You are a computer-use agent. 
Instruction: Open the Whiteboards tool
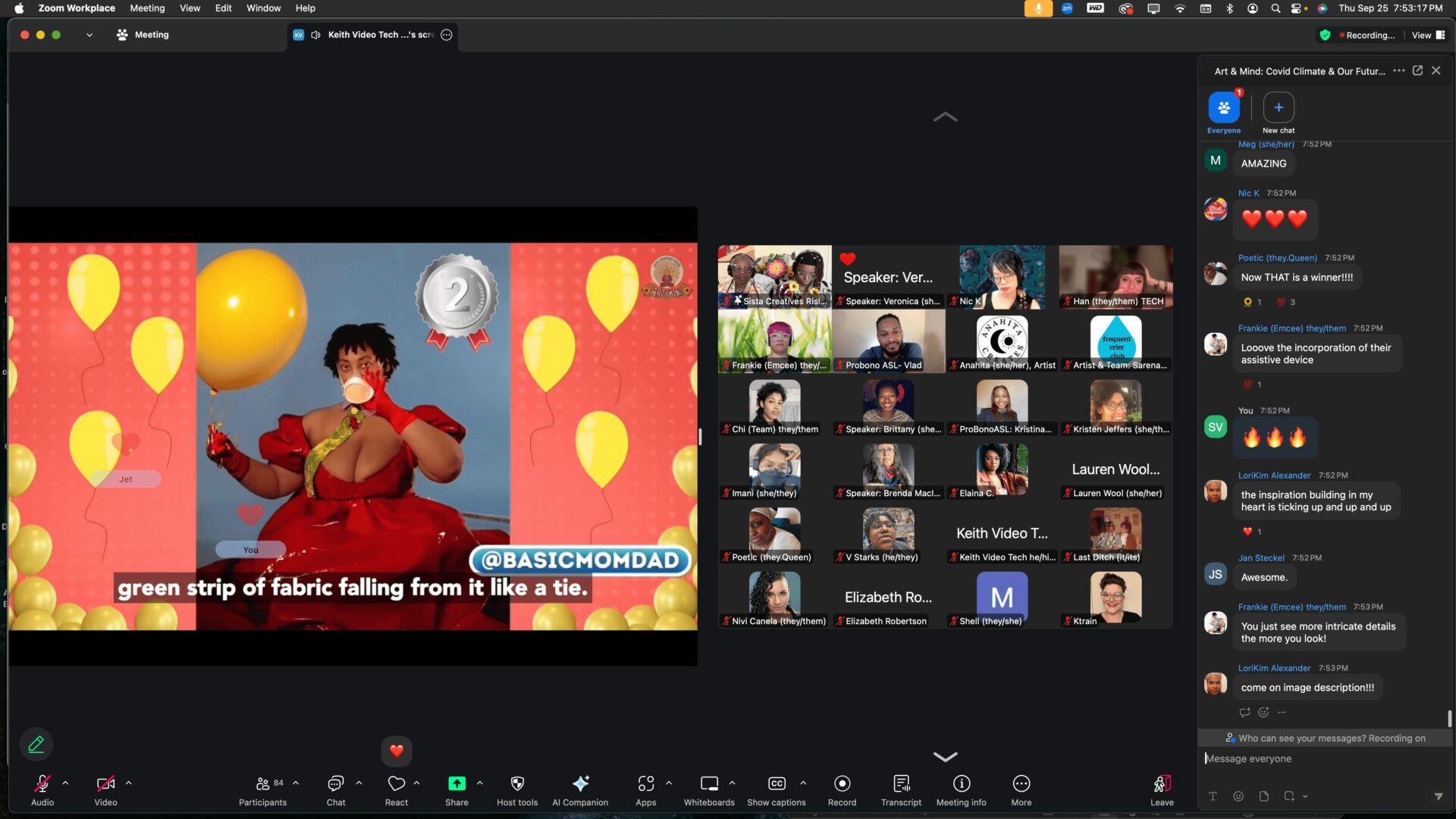709,784
